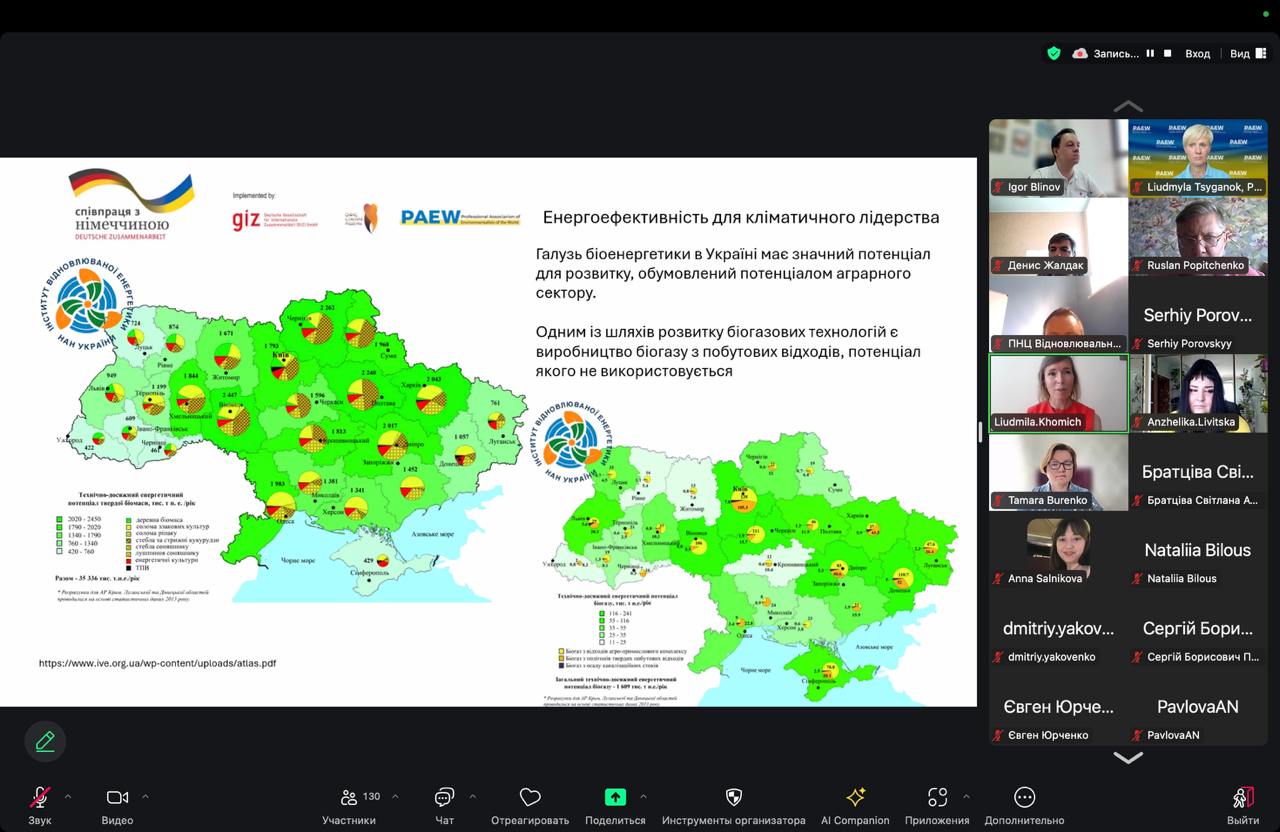Expand audio options arrow next to Звук
Viewport: 1280px width, 832px height.
tap(68, 797)
